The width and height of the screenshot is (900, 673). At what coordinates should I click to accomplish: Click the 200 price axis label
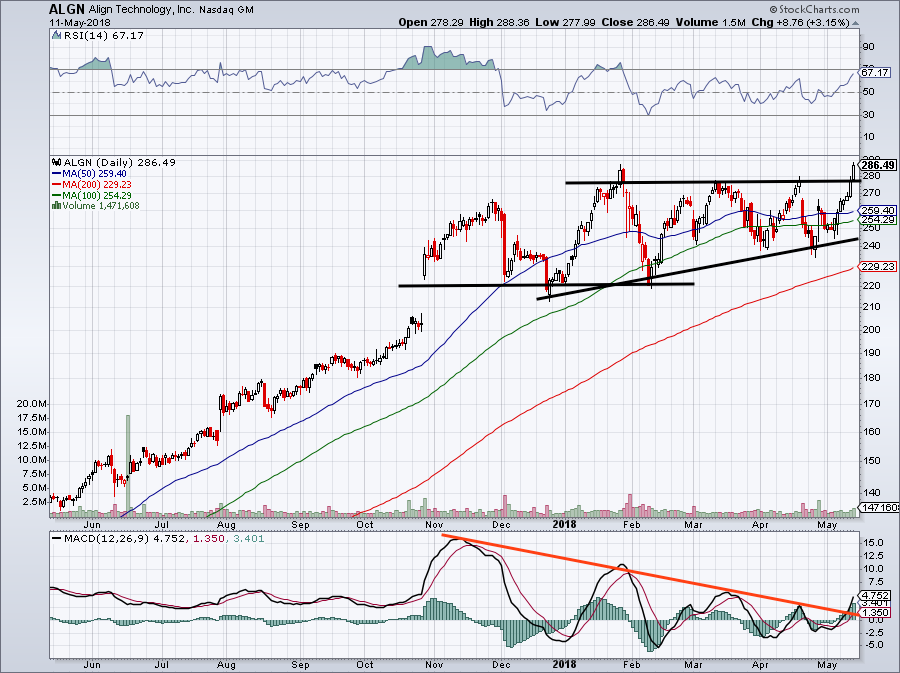(871, 329)
